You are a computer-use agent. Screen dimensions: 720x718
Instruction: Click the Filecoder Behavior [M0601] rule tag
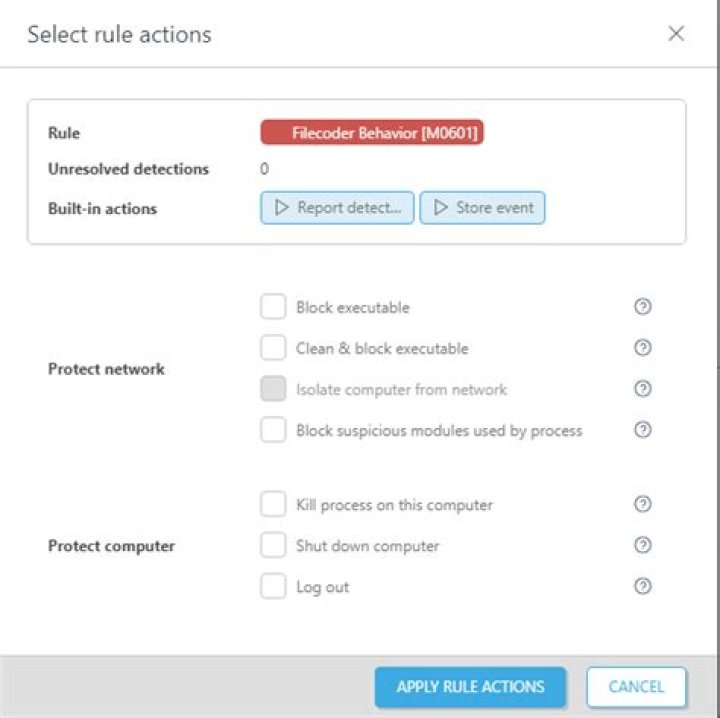pyautogui.click(x=372, y=133)
